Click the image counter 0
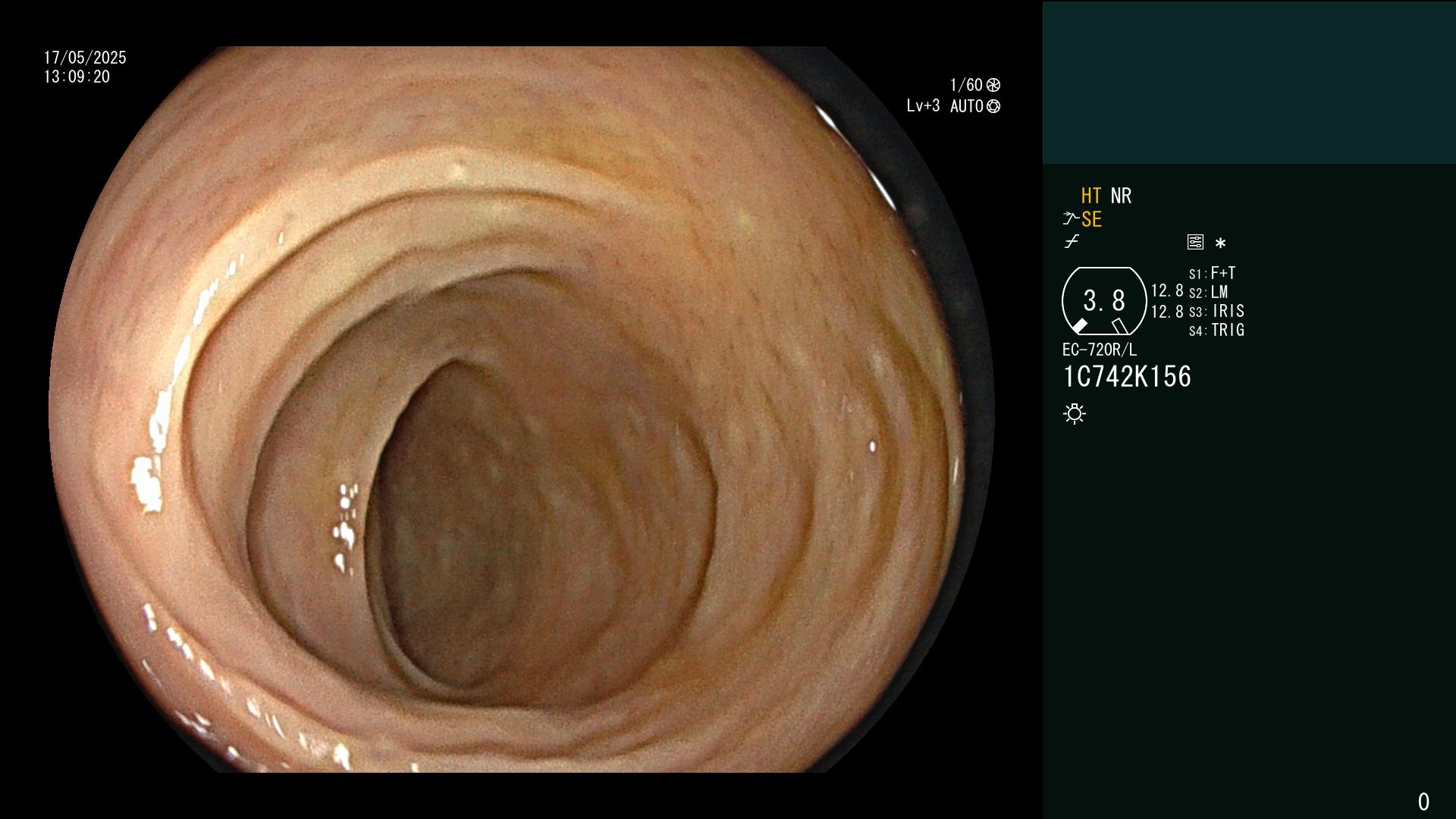1456x819 pixels. pyautogui.click(x=1423, y=802)
